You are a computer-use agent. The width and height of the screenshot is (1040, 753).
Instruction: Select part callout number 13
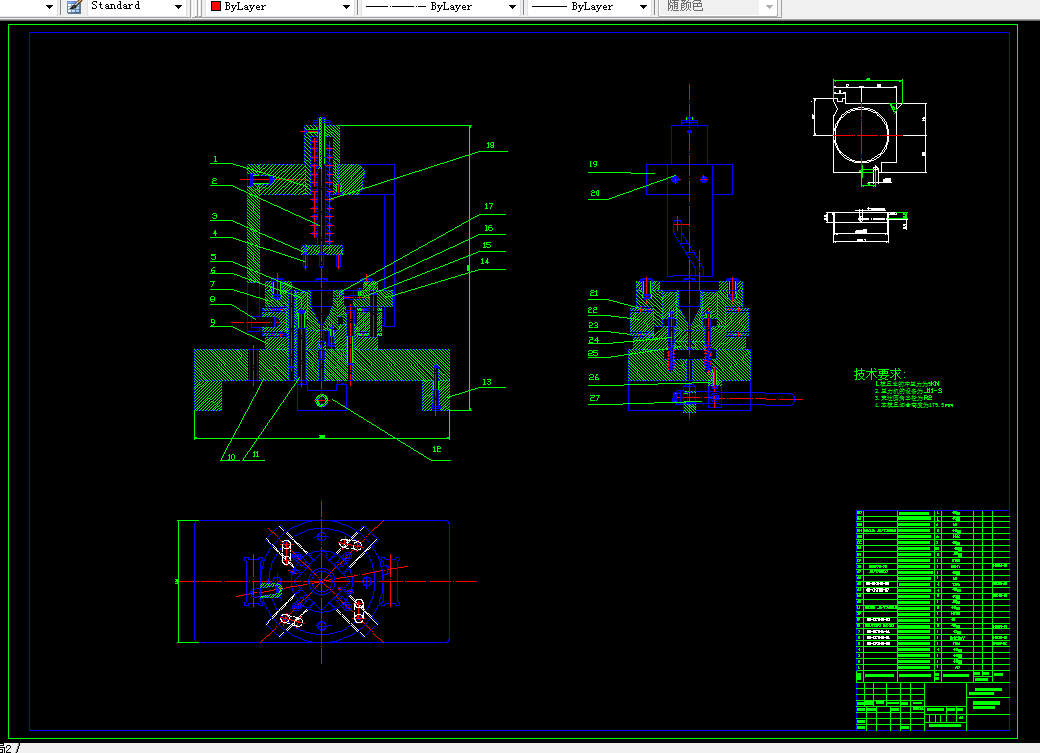(x=487, y=382)
